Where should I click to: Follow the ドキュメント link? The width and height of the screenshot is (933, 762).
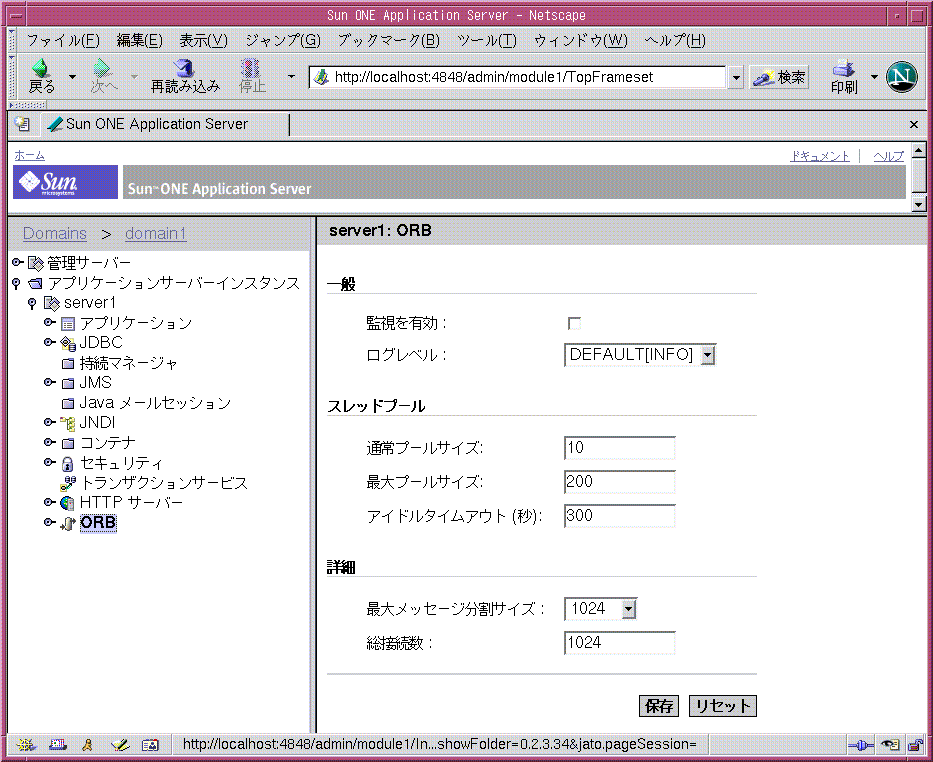pos(819,156)
